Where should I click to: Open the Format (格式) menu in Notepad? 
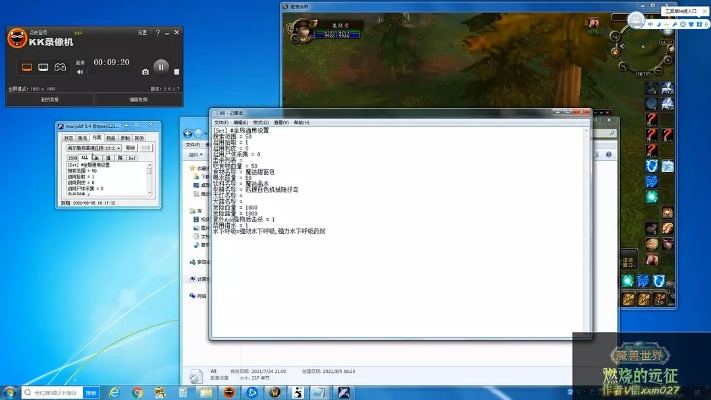click(261, 122)
